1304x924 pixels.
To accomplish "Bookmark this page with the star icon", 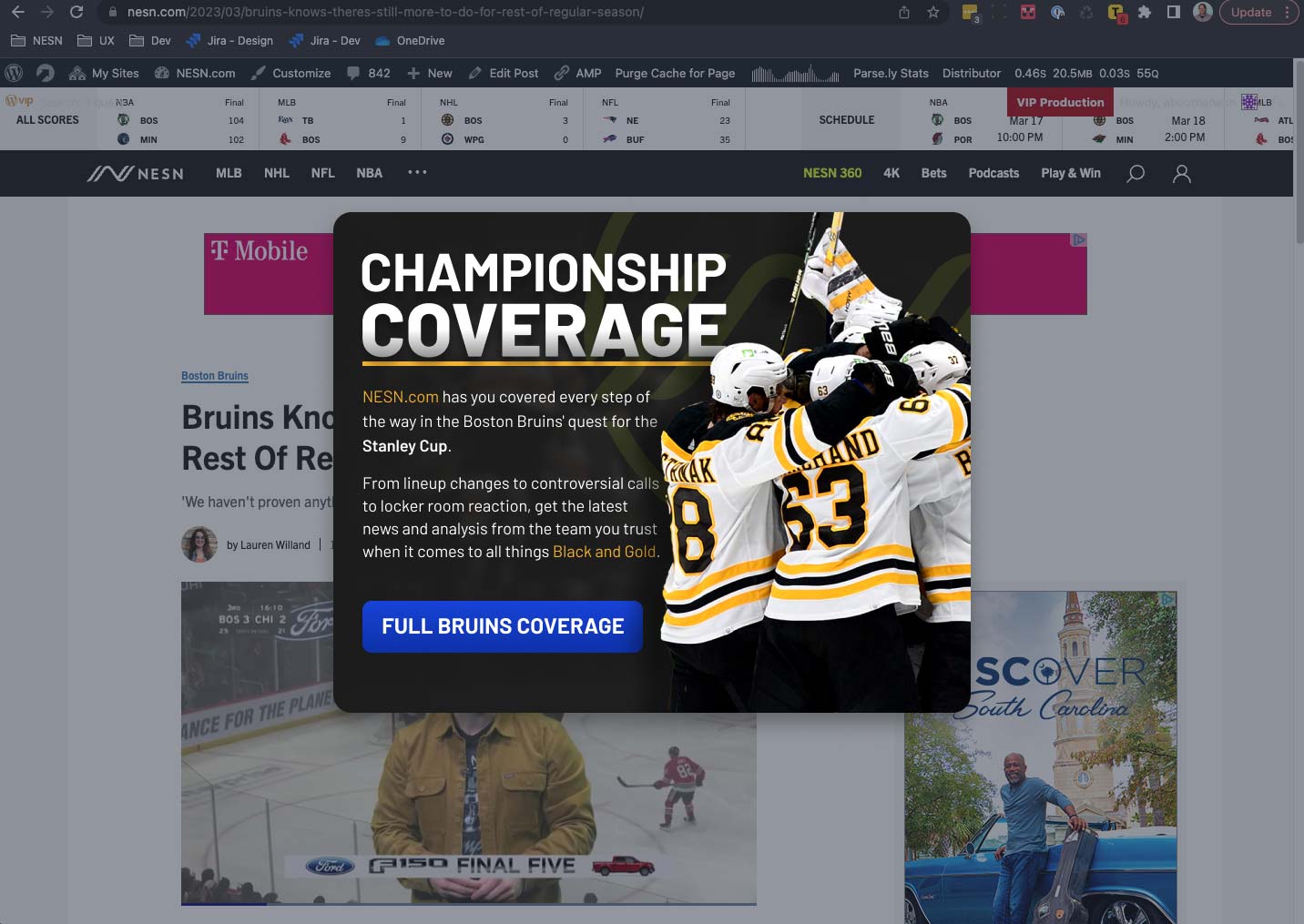I will click(932, 12).
